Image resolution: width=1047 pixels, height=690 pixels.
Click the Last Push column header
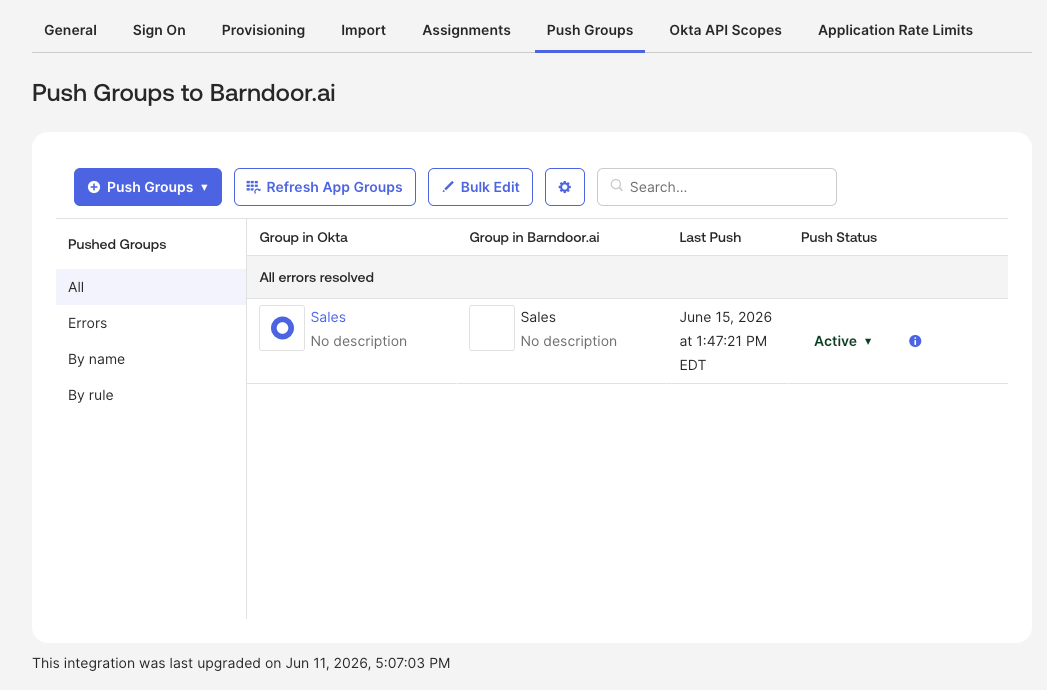point(710,237)
